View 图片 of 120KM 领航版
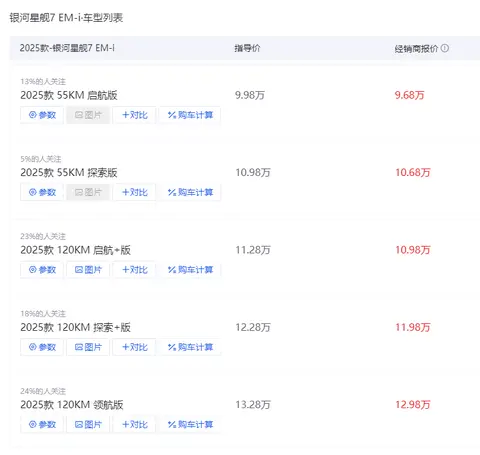The image size is (480, 455). click(x=88, y=424)
